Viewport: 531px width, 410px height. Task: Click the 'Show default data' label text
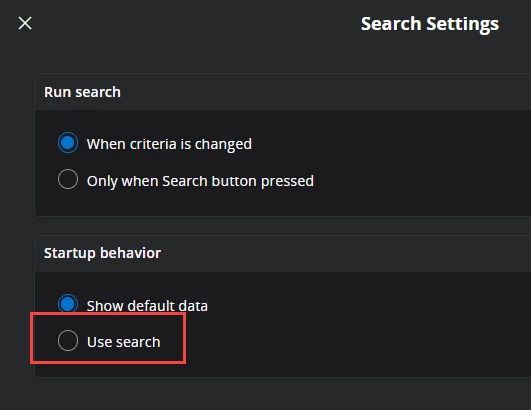[147, 306]
